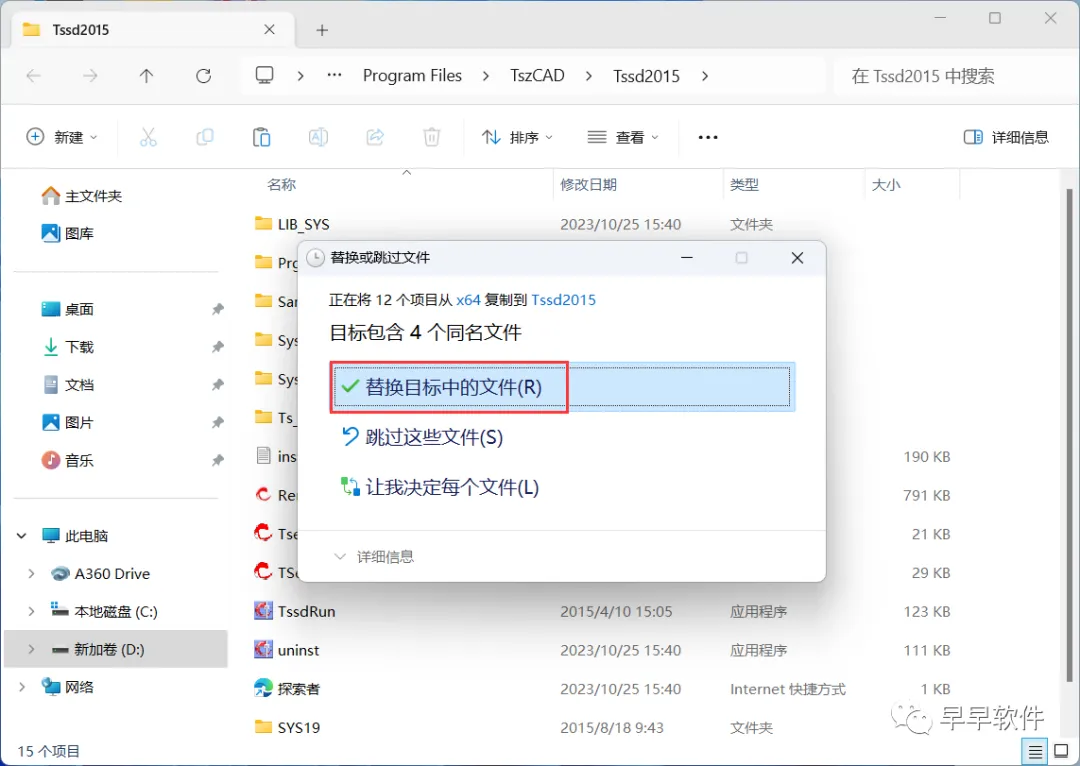The height and width of the screenshot is (766, 1080).
Task: Open 图库 in the sidebar
Action: click(68, 234)
